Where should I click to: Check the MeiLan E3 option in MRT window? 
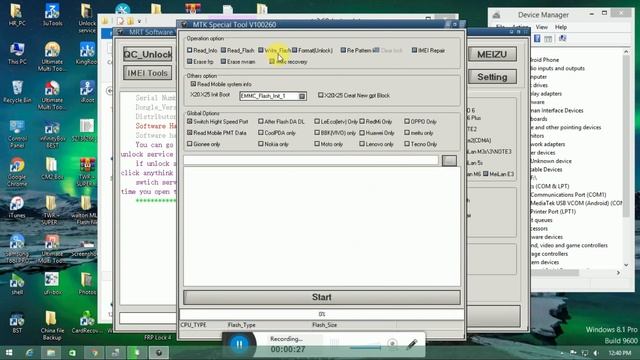[x=486, y=174]
